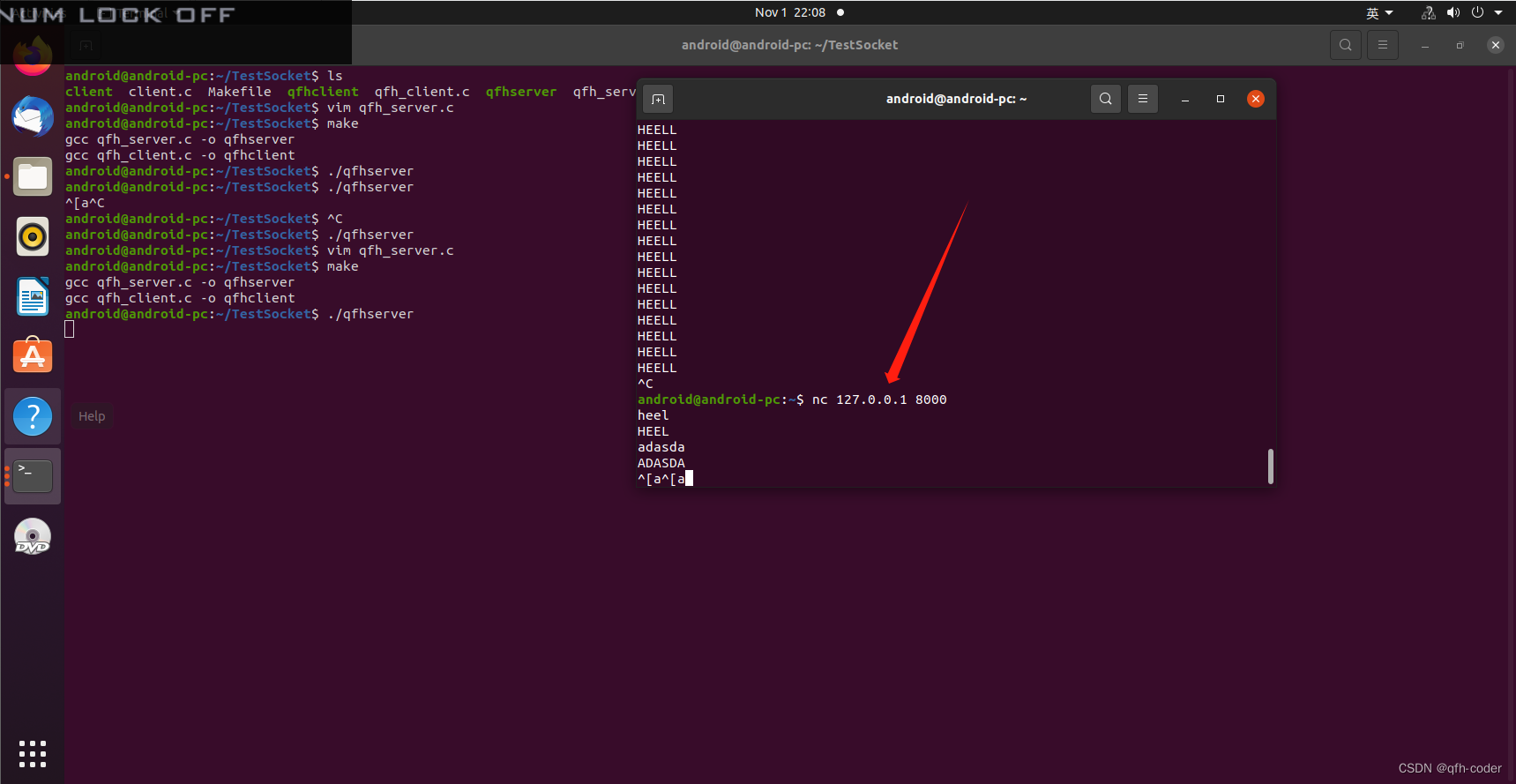Show applications grid button
Screen dimensions: 1516x784
(x=33, y=754)
